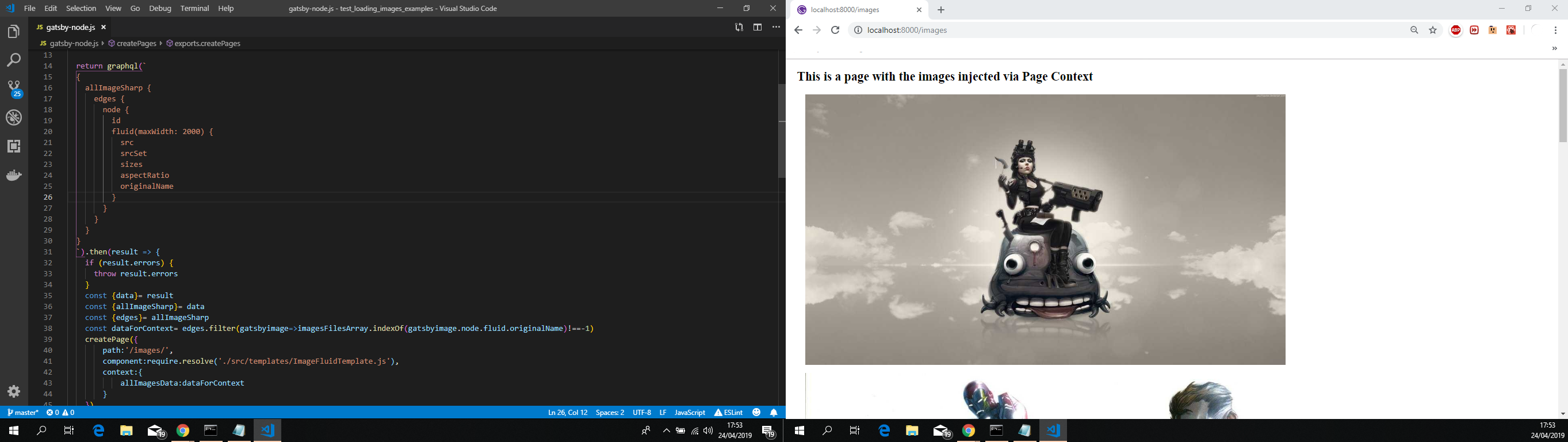1568x442 pixels.
Task: Open Selection menu in VS Code
Action: [x=81, y=9]
